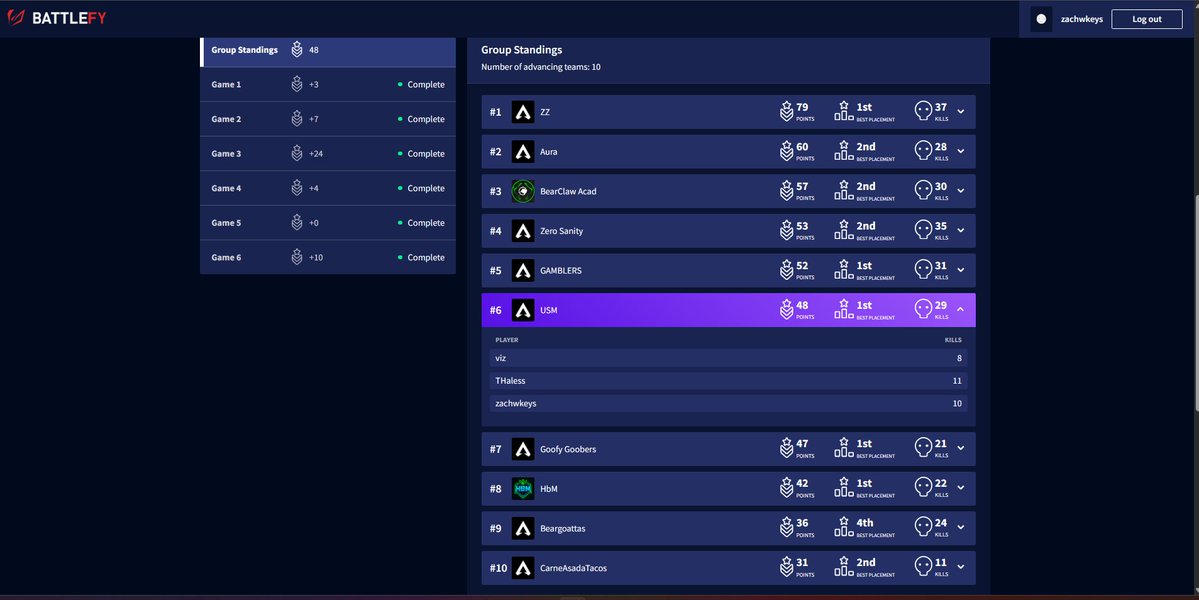Open Game 6 tab
This screenshot has height=600, width=1199.
pyautogui.click(x=327, y=257)
